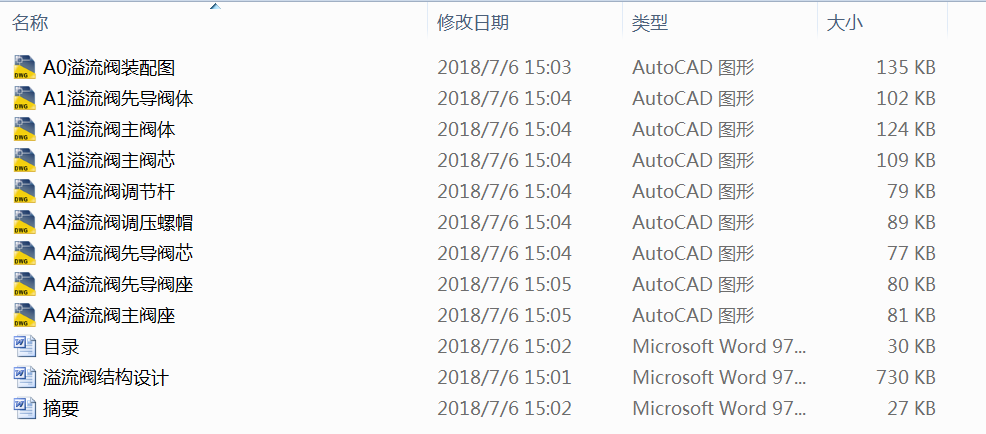The image size is (986, 434).
Task: Click the 类型 column header
Action: [650, 22]
